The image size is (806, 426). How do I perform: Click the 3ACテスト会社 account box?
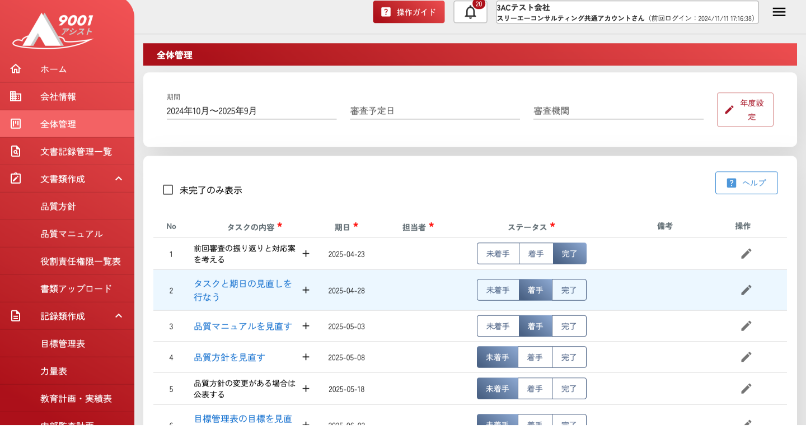pyautogui.click(x=627, y=12)
